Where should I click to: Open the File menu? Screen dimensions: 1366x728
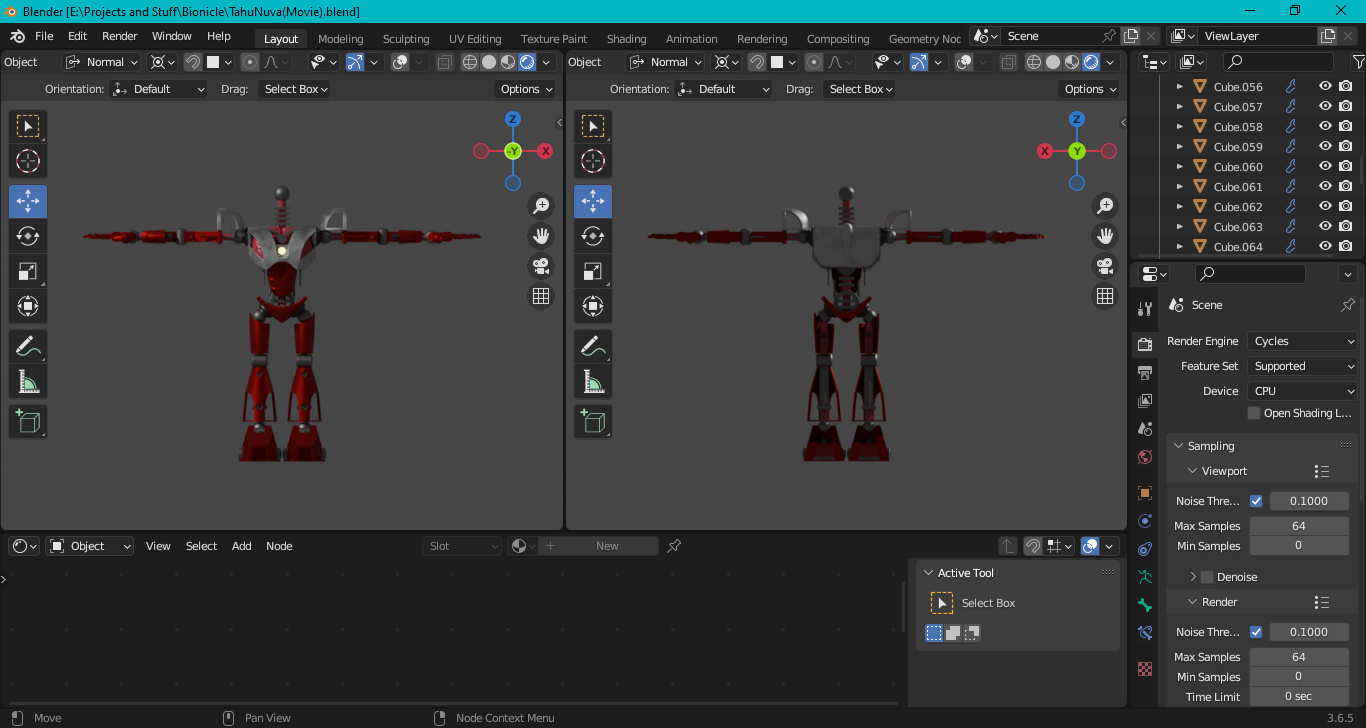[44, 36]
